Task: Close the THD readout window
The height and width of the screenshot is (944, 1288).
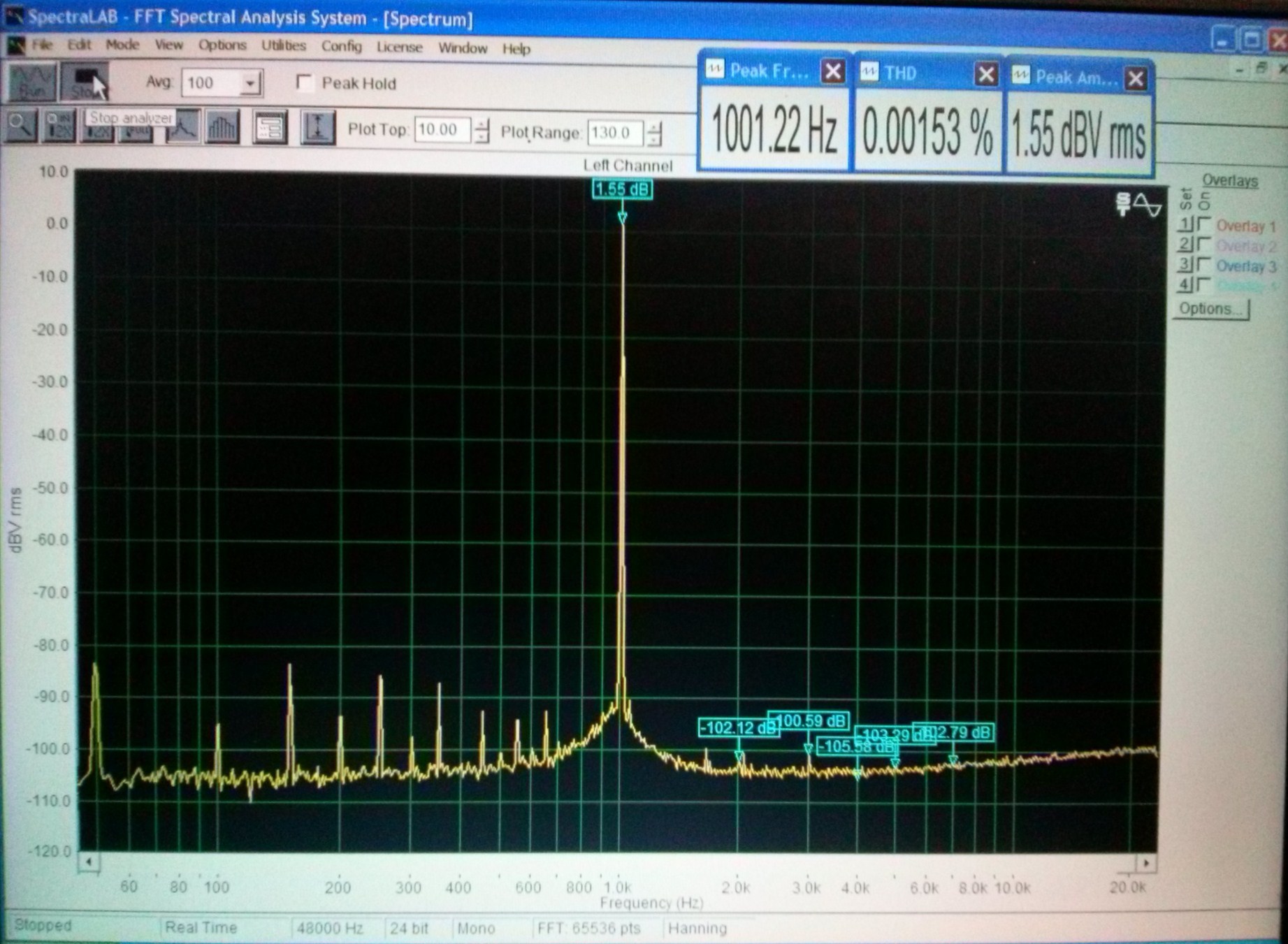Action: [x=985, y=74]
